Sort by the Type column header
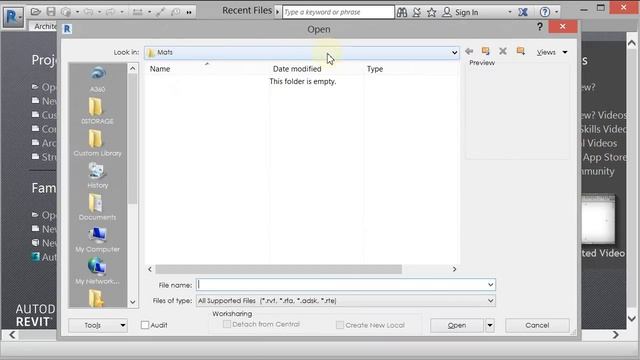The height and width of the screenshot is (360, 640). [x=411, y=69]
